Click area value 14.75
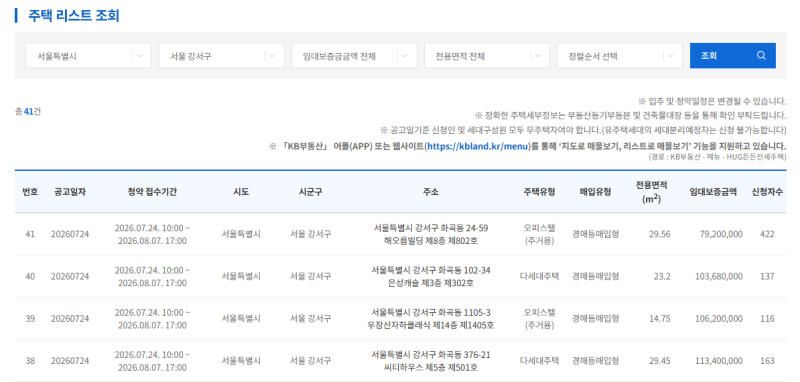The image size is (800, 382). [660, 319]
